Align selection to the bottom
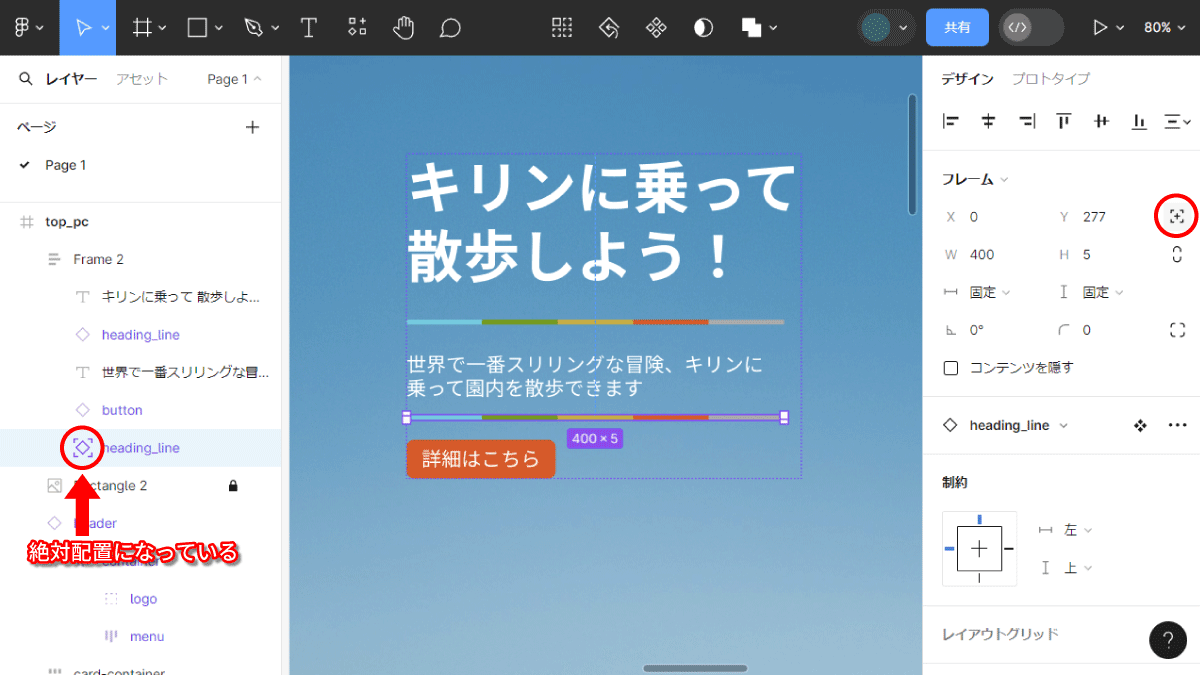Image resolution: width=1200 pixels, height=675 pixels. 1139,121
